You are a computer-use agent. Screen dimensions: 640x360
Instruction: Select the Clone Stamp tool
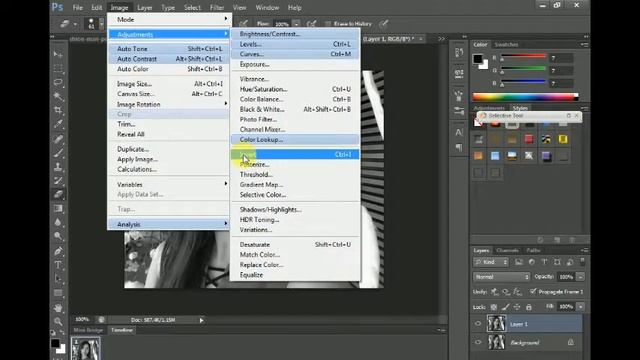pos(58,167)
